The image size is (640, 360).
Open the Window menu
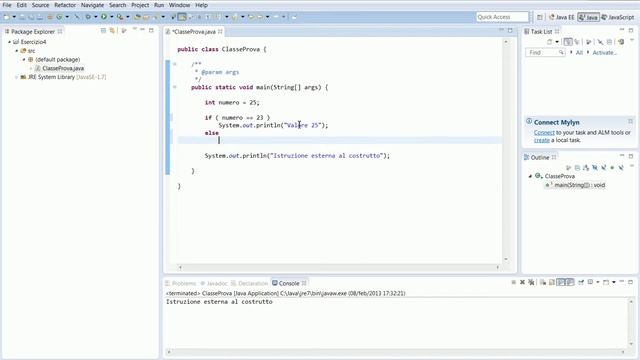[x=179, y=5]
